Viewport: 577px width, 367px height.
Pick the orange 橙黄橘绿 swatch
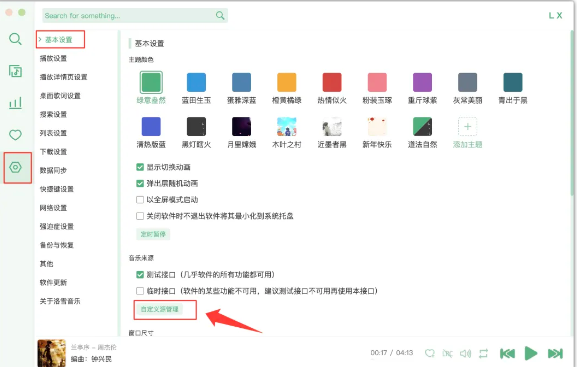[x=287, y=82]
